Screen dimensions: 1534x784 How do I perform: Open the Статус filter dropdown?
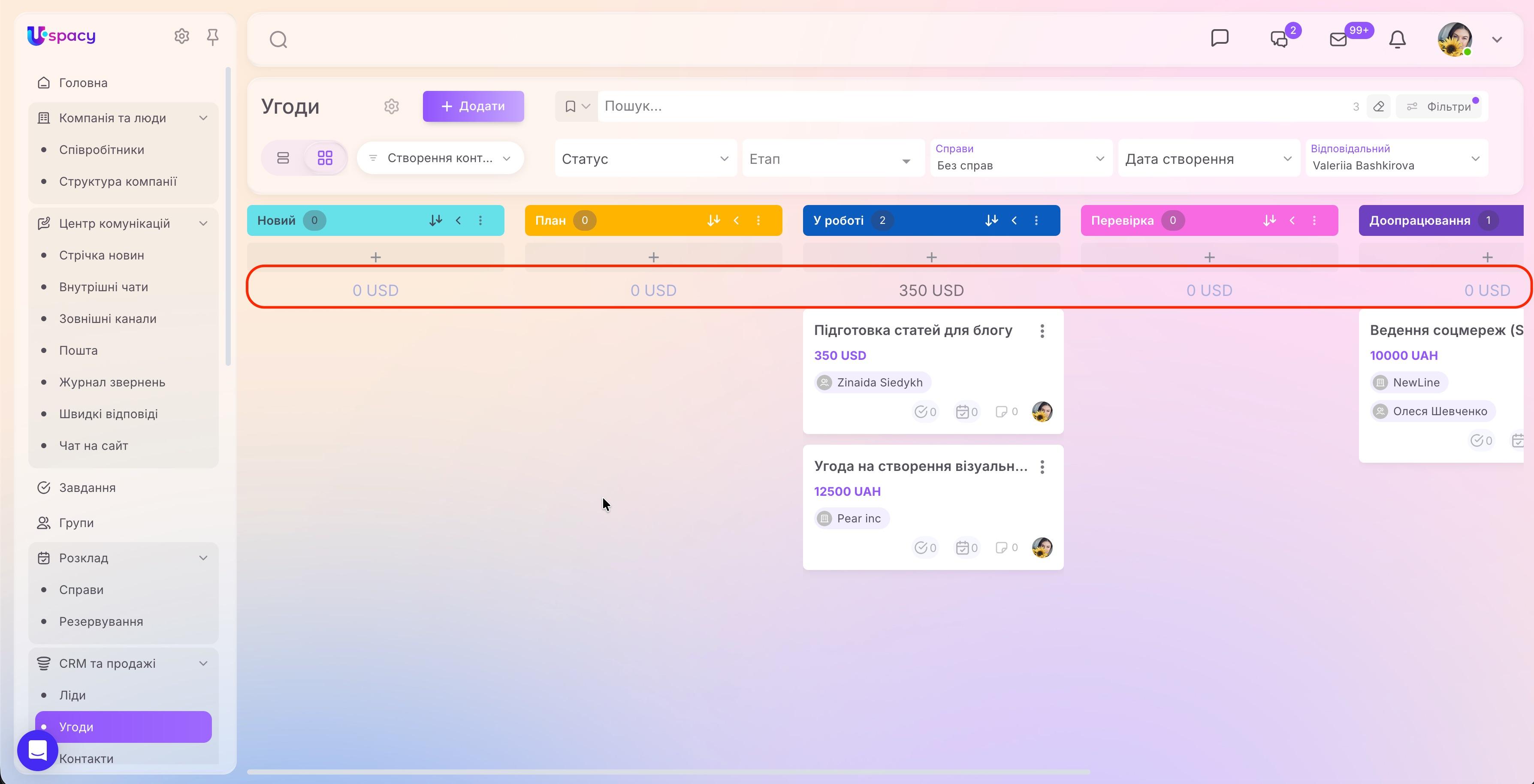[646, 158]
